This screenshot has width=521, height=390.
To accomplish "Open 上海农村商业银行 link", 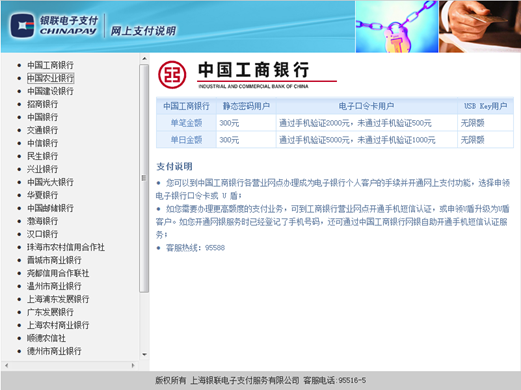I will 58,325.
